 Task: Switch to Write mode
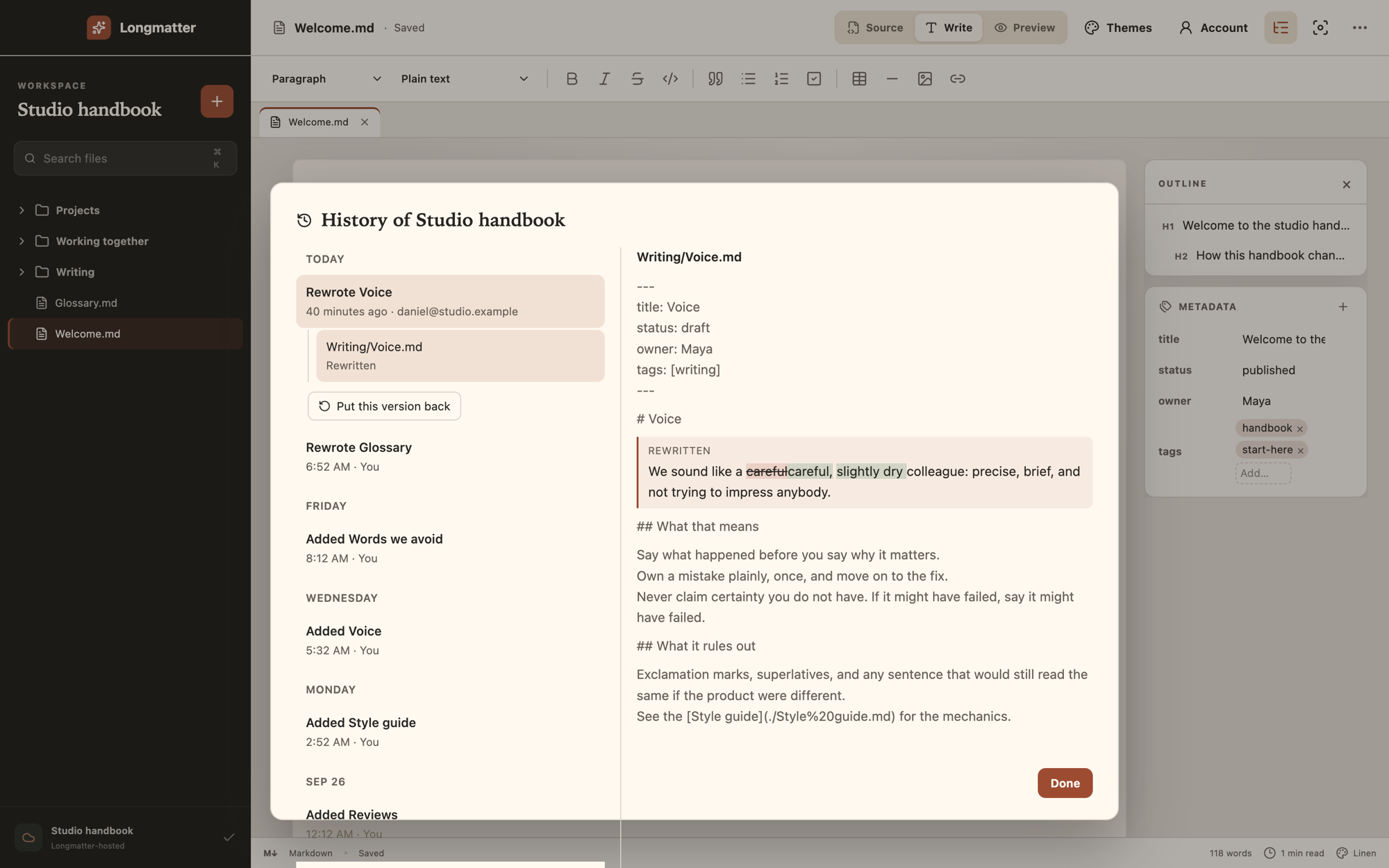[949, 28]
